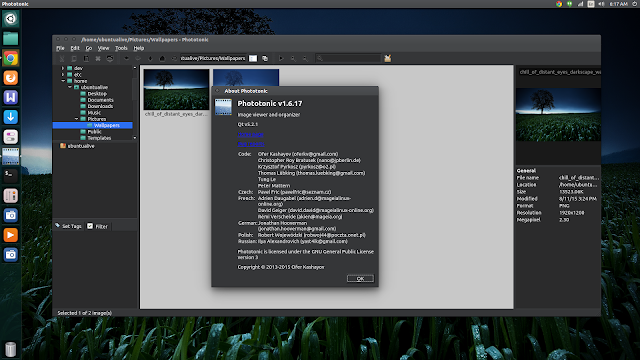Click the clock in the top panel

(x=618, y=4)
